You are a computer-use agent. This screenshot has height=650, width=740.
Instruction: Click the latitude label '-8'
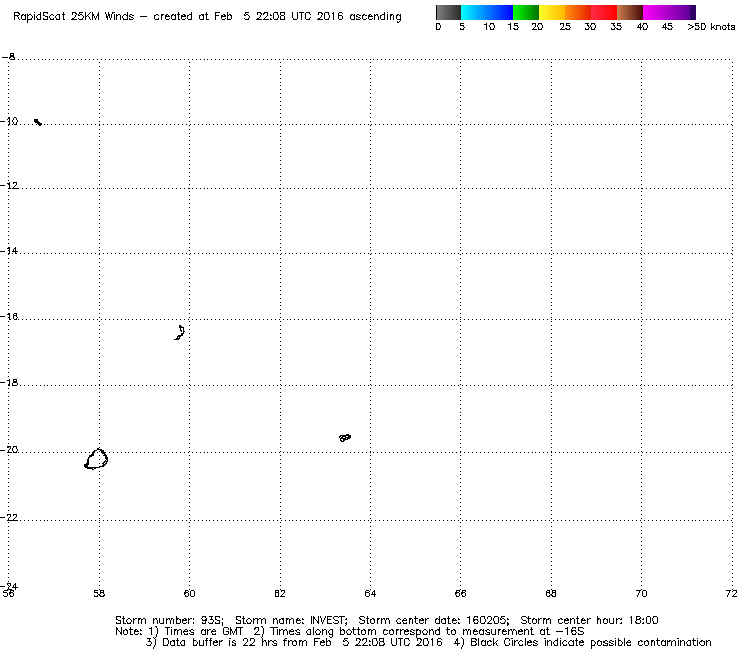8,57
